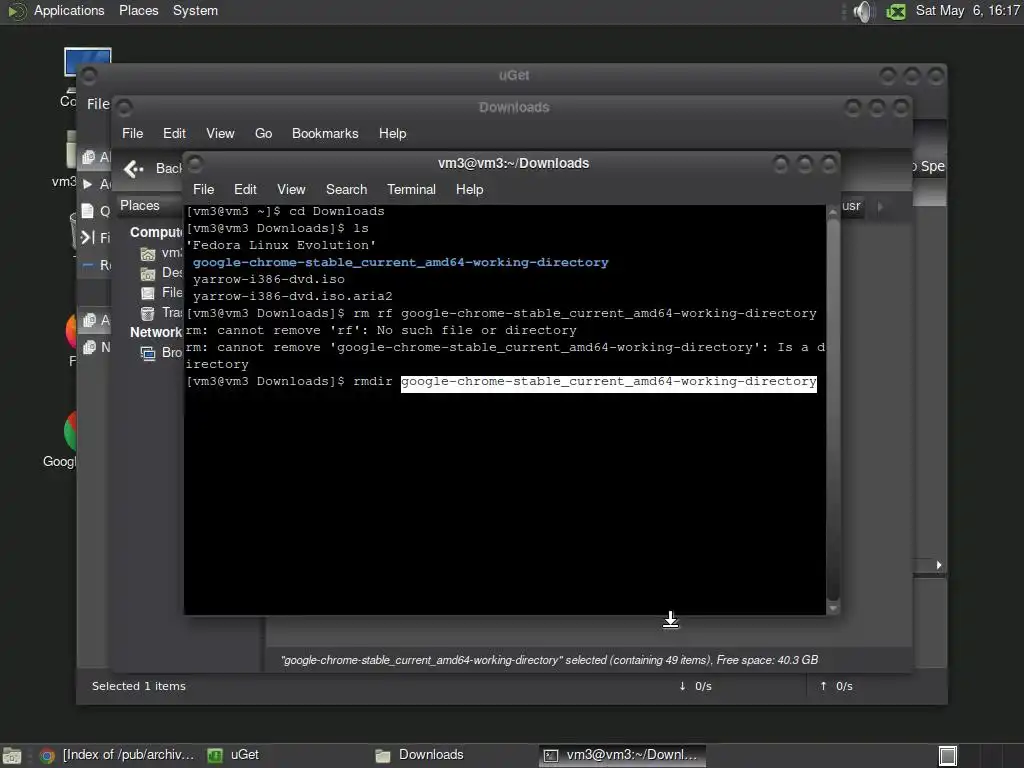Open the Trash icon in Places sidebar
Viewport: 1024px width, 768px height.
[x=148, y=313]
